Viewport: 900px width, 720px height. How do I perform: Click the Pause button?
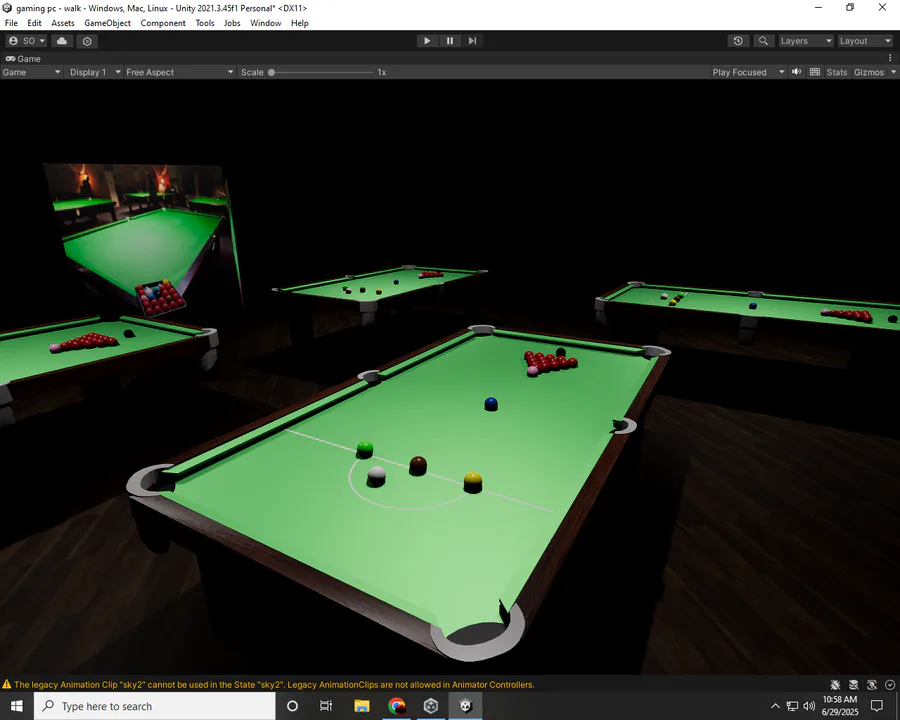(450, 41)
